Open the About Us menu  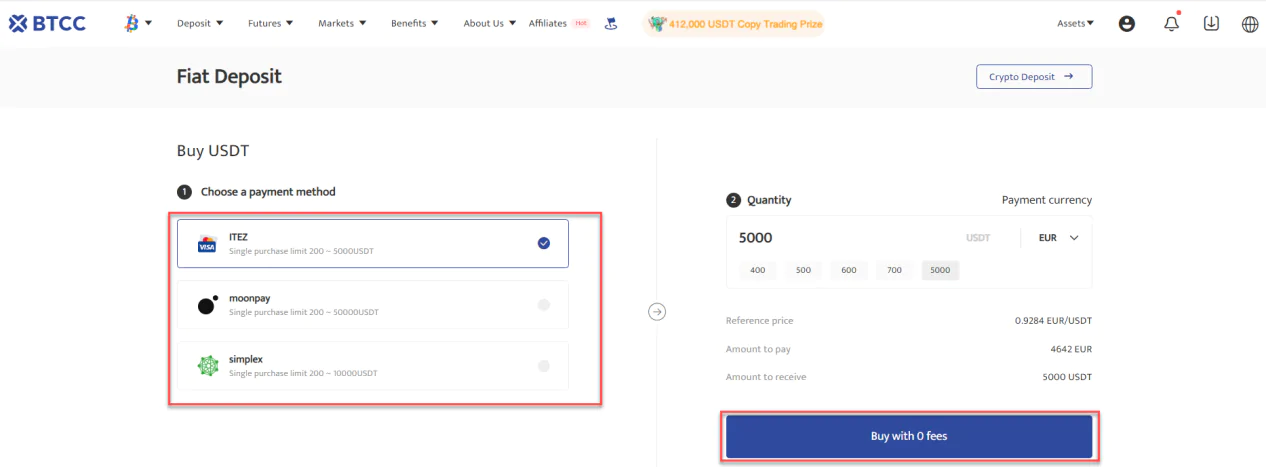tap(490, 23)
